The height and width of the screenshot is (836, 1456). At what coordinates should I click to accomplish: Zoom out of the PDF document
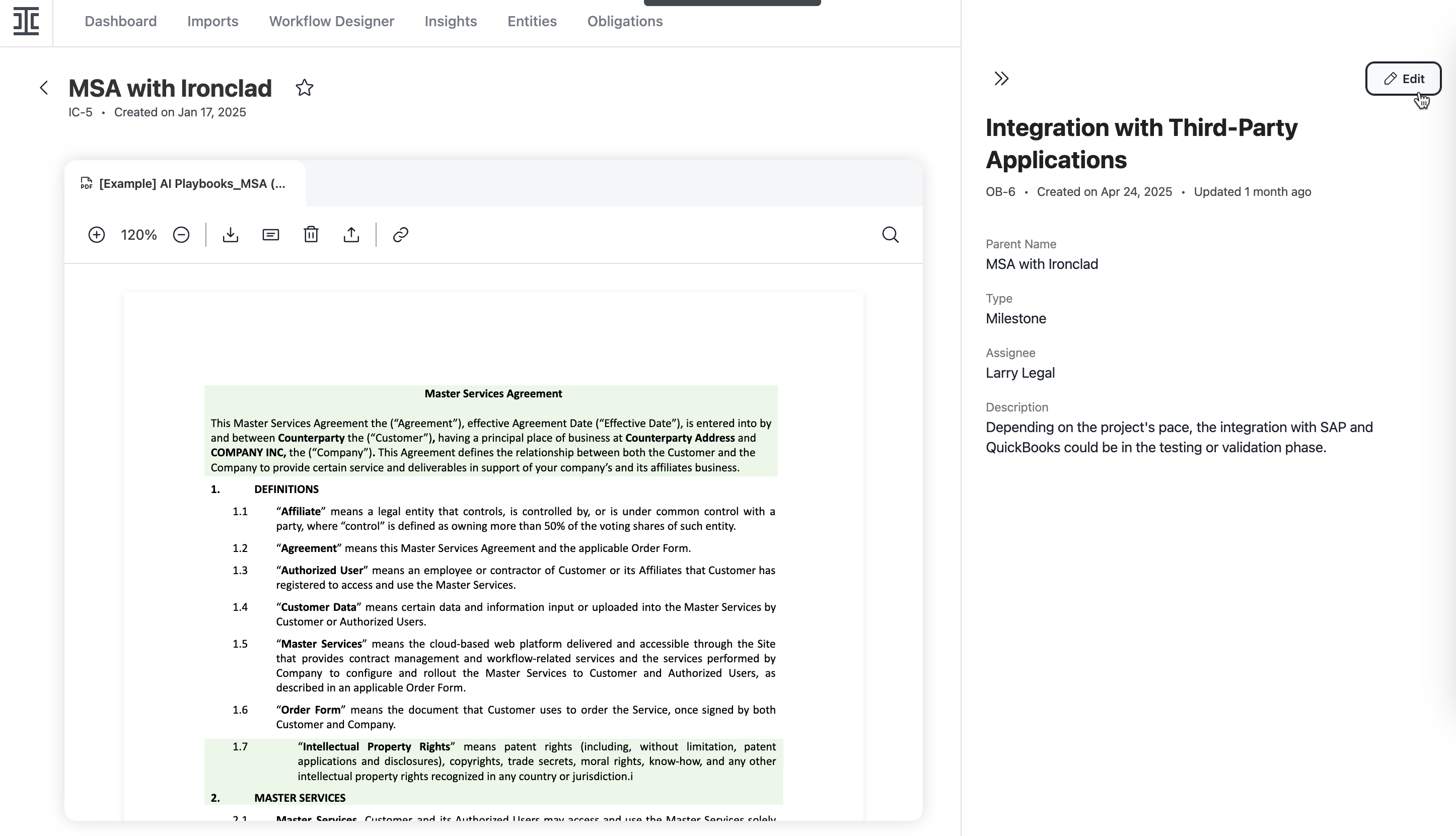pyautogui.click(x=181, y=235)
